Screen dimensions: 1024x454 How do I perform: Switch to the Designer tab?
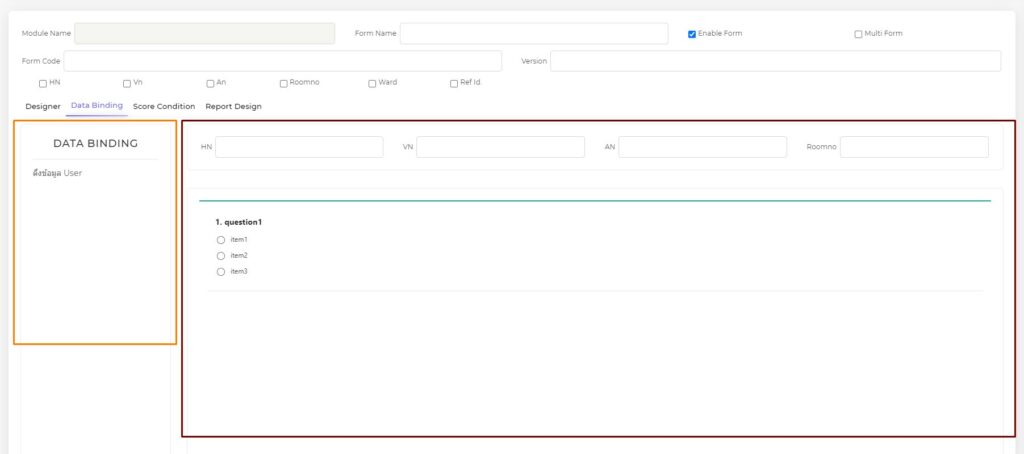point(43,106)
